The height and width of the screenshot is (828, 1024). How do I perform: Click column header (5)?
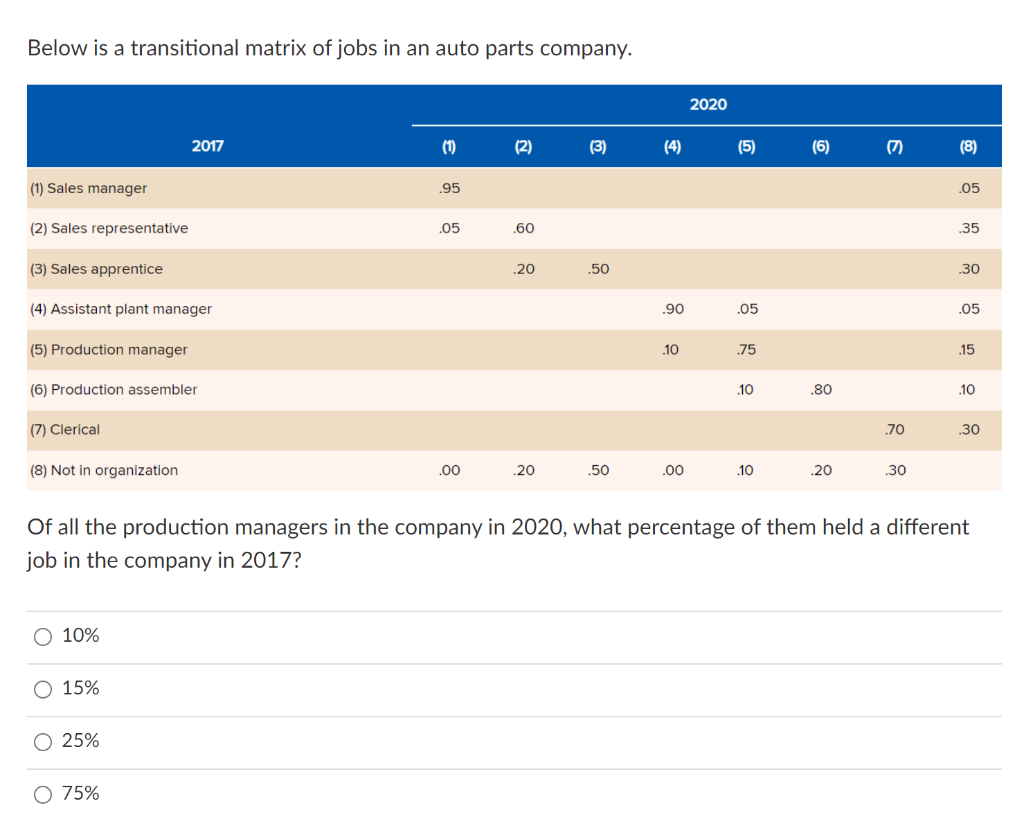pyautogui.click(x=746, y=146)
